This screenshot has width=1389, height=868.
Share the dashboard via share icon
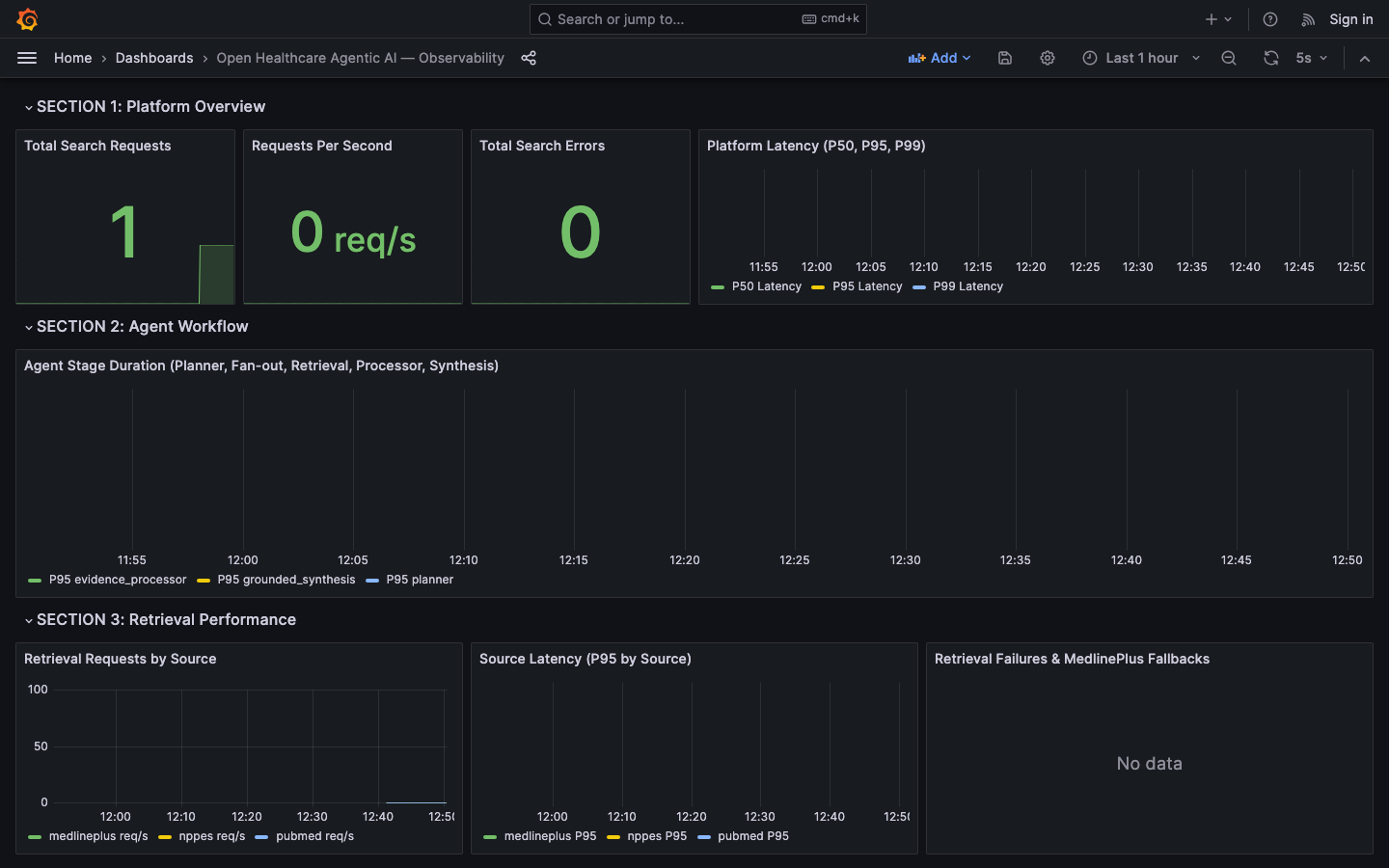[529, 58]
